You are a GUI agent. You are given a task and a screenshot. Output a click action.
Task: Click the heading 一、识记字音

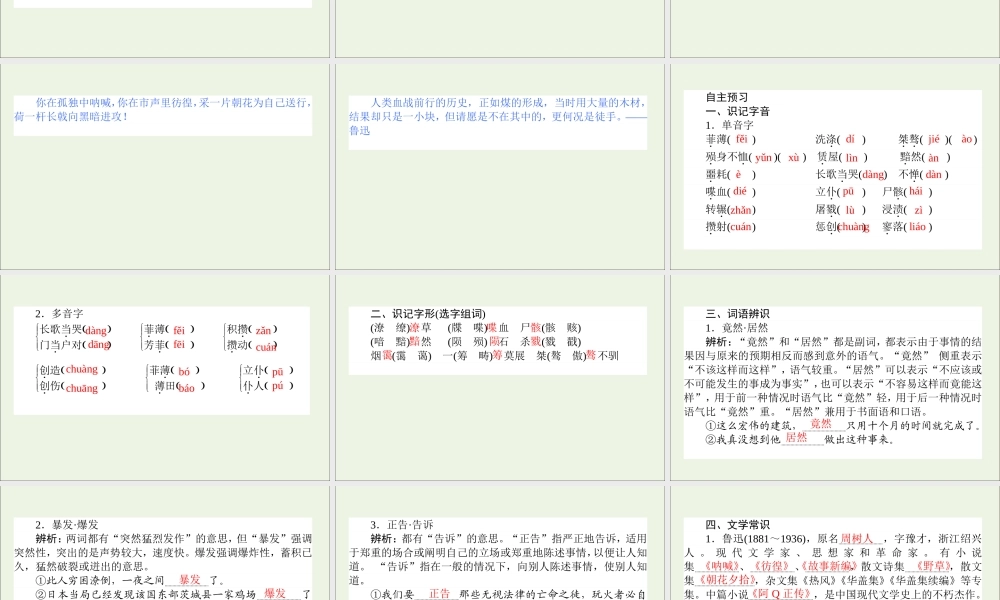(737, 111)
